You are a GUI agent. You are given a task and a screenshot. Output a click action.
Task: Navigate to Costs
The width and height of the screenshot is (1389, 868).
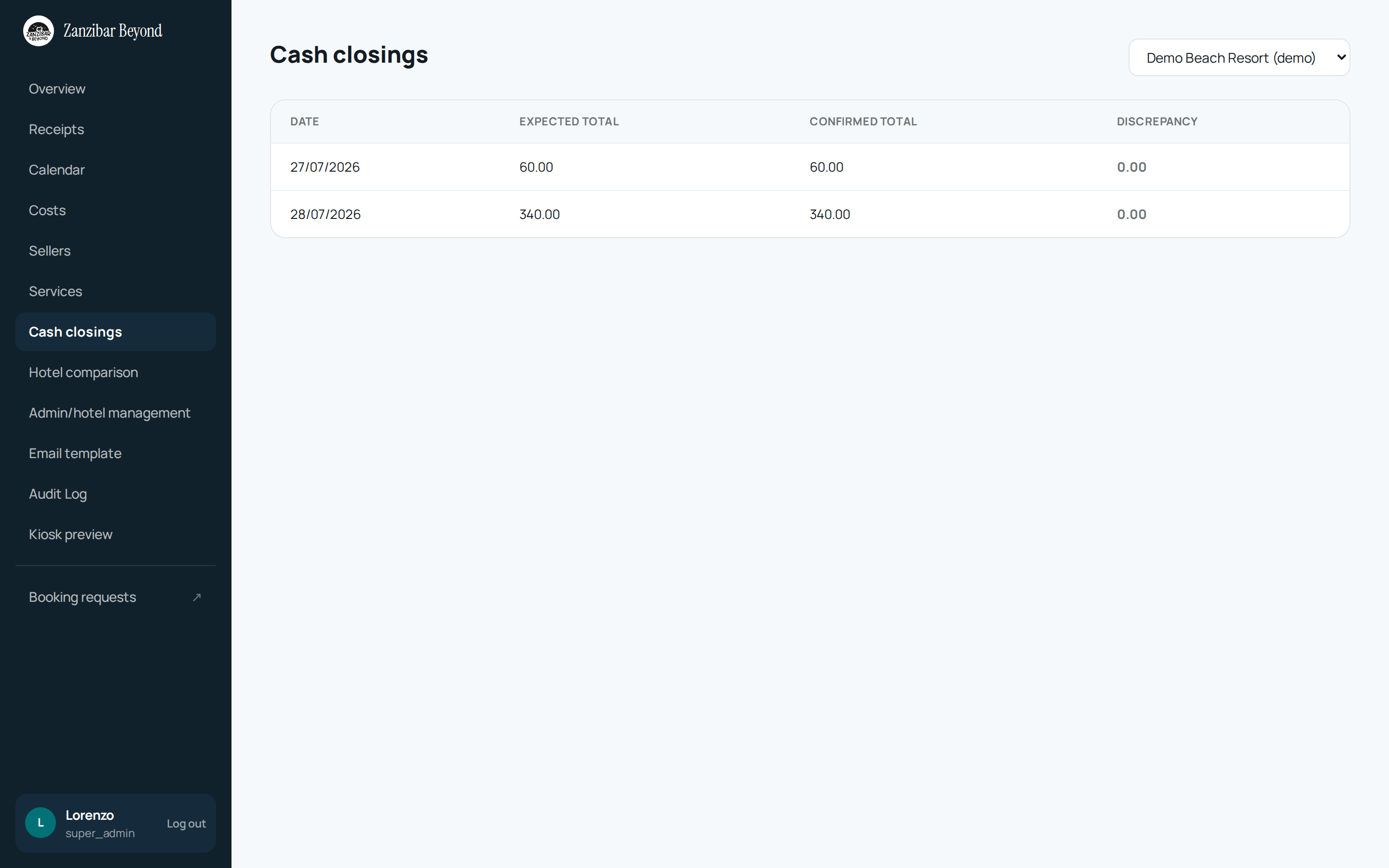[x=115, y=210]
